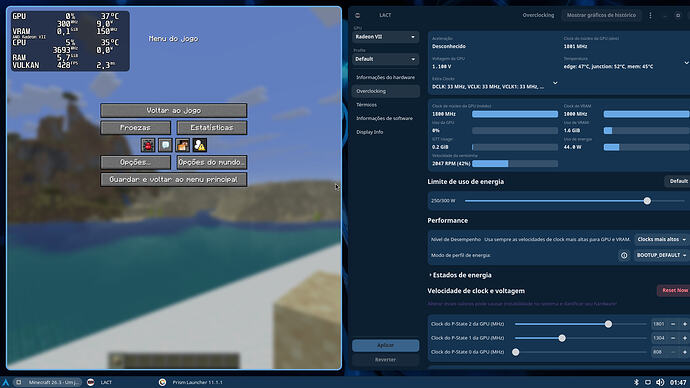Open Estatísticas in the Minecraft menu
The image size is (690, 388).
(x=212, y=128)
